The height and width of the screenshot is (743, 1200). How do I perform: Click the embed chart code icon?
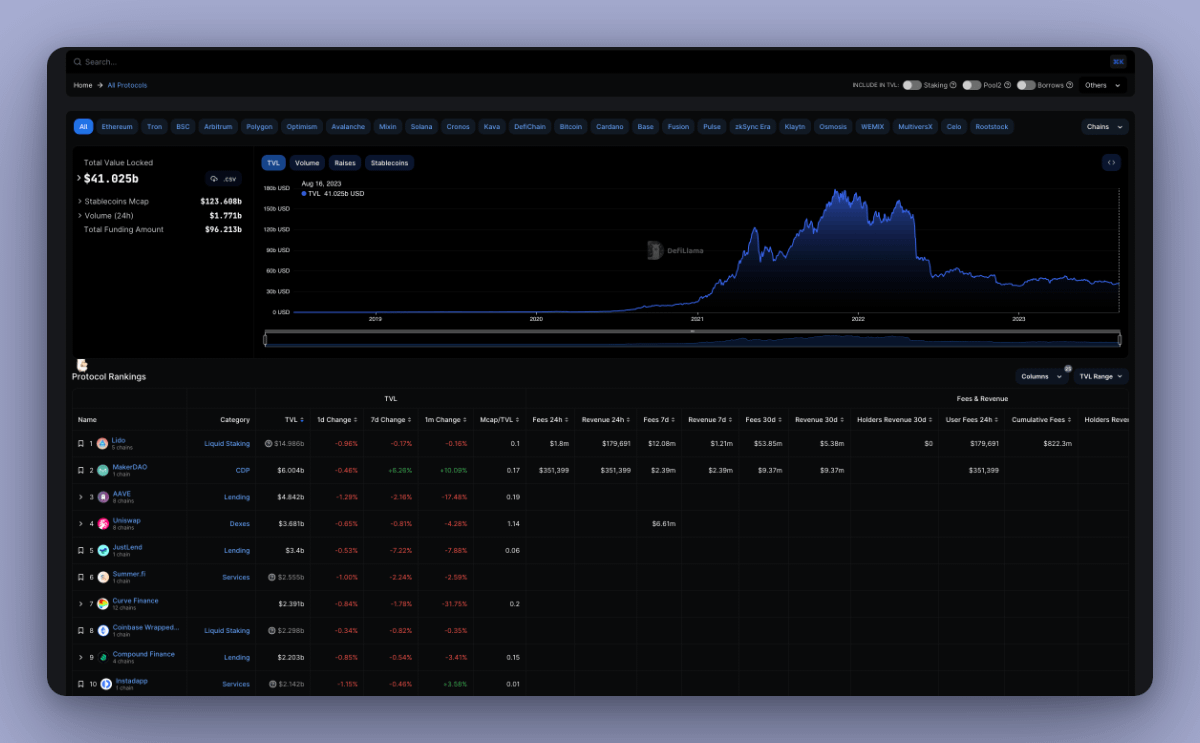[1111, 162]
